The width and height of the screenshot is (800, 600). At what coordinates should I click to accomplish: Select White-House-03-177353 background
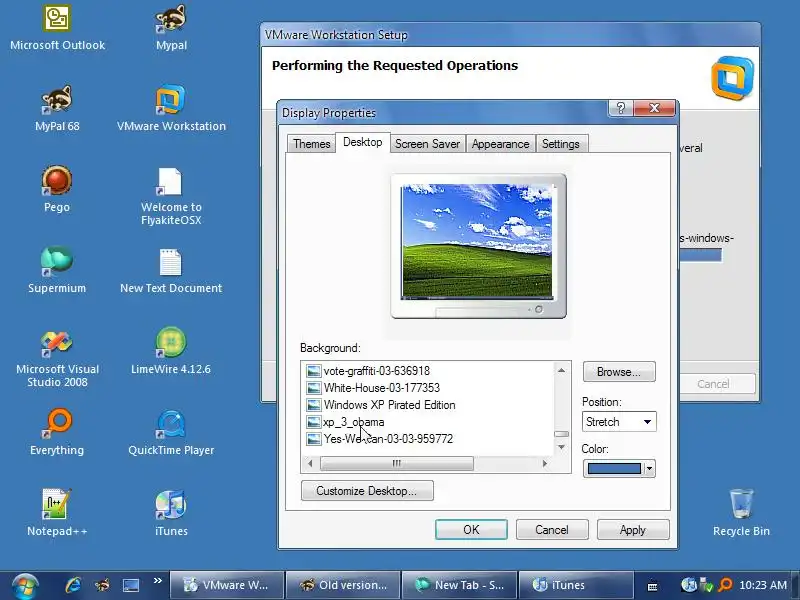click(x=382, y=388)
